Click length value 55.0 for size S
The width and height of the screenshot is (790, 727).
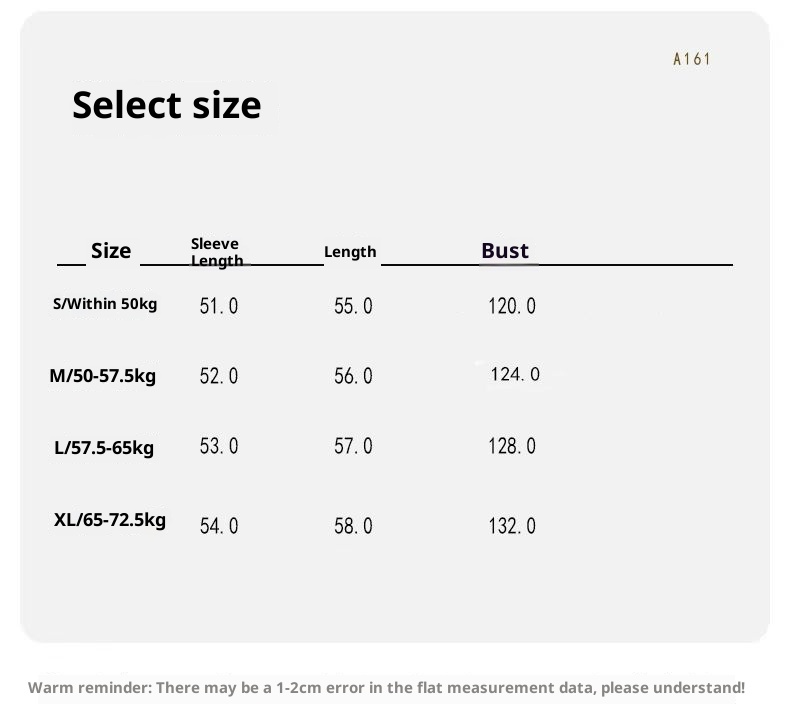pyautogui.click(x=353, y=306)
